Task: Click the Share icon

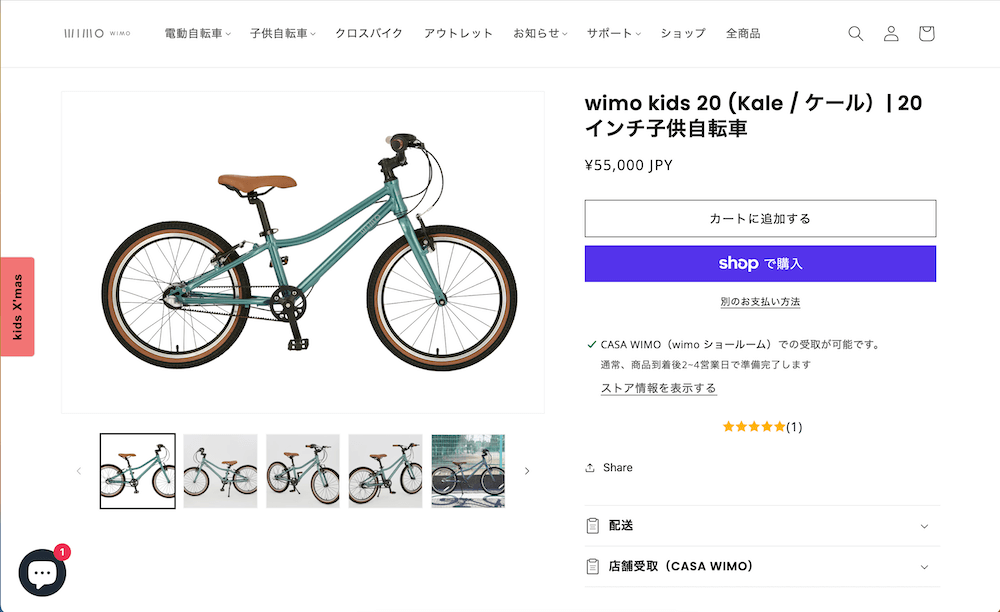Action: coord(591,467)
